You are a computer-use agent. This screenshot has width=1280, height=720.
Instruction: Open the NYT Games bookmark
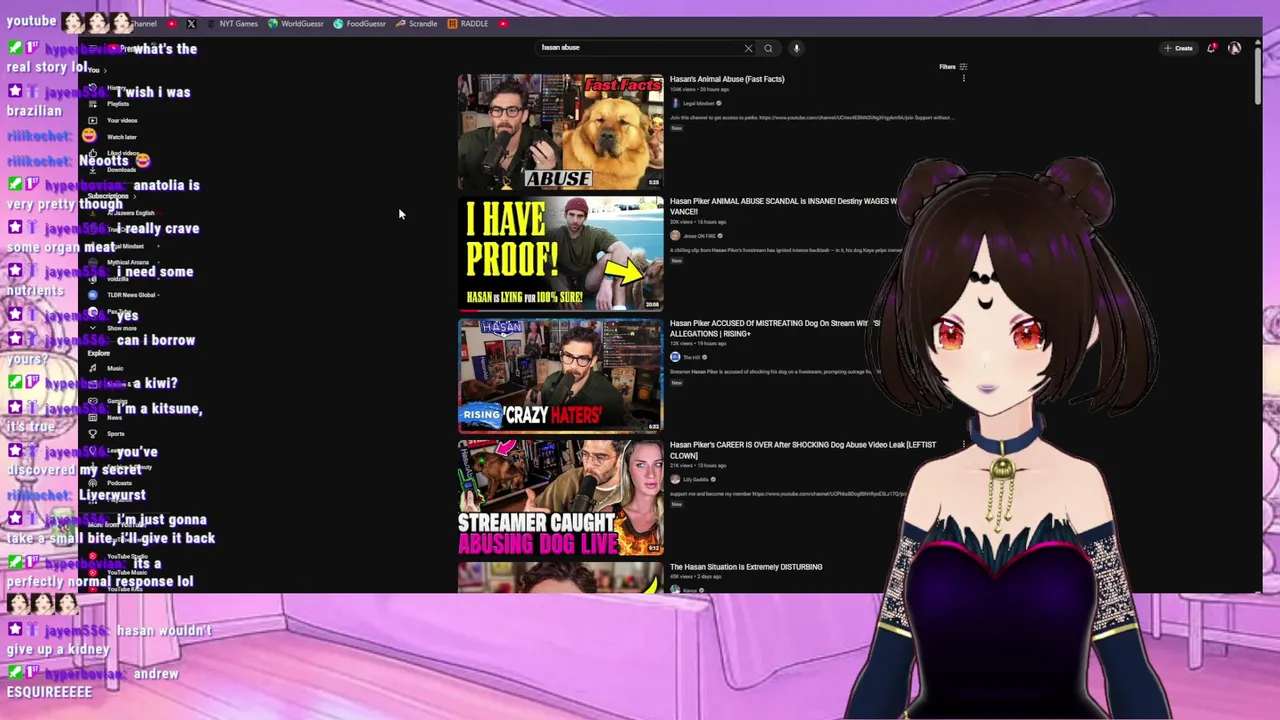(232, 23)
